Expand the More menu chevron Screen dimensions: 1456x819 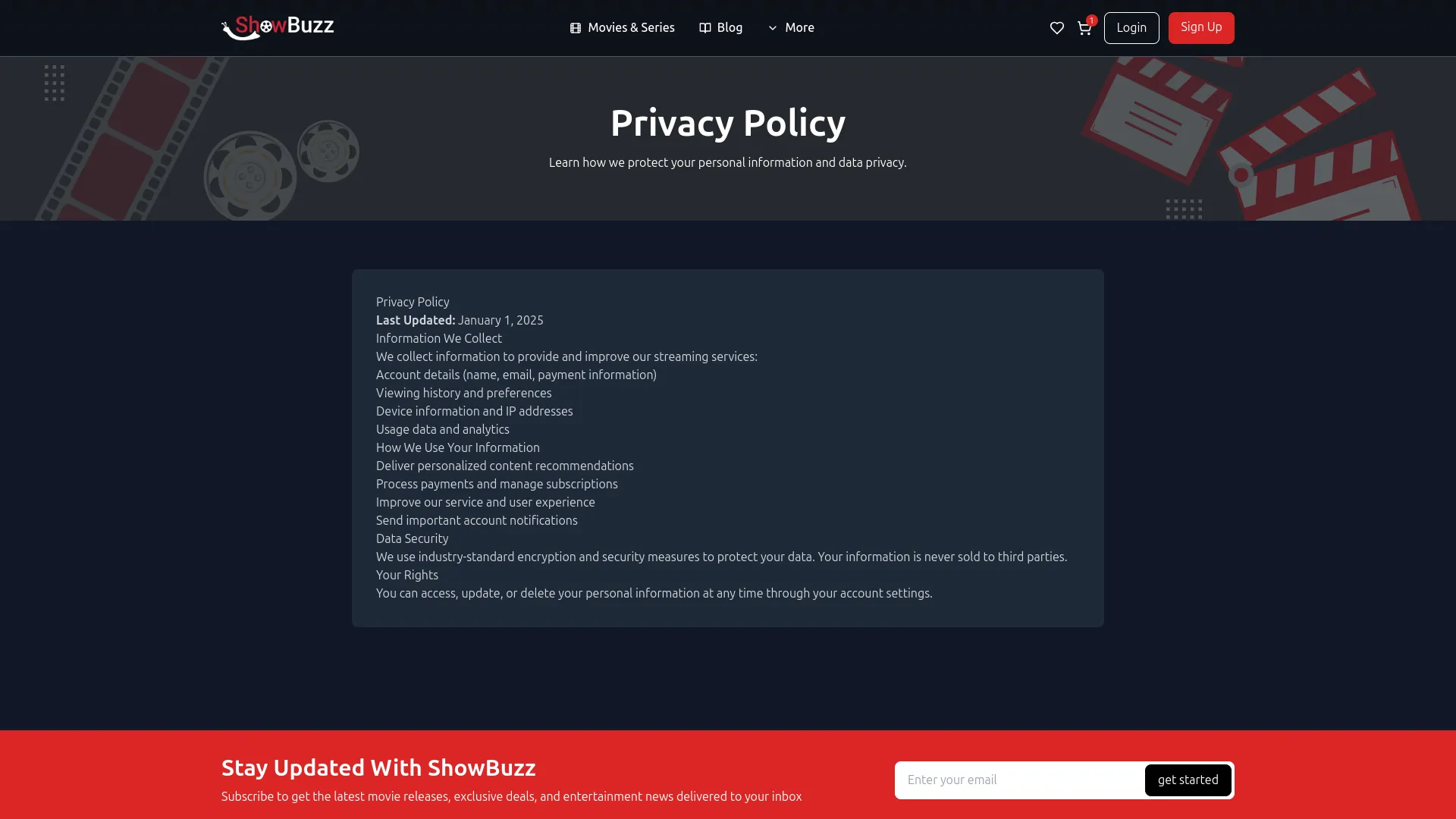tap(773, 28)
